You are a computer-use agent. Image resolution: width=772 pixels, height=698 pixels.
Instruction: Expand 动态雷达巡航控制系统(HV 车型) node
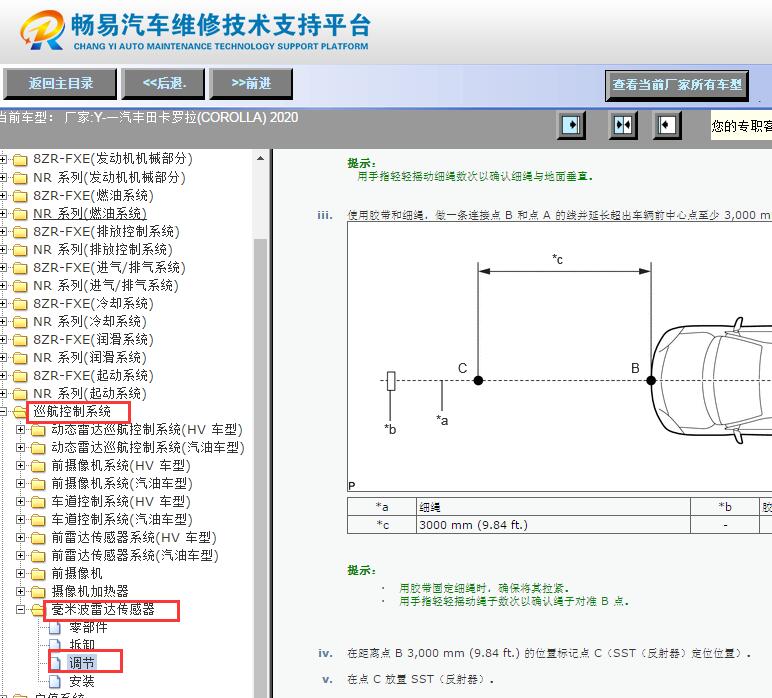tap(21, 430)
